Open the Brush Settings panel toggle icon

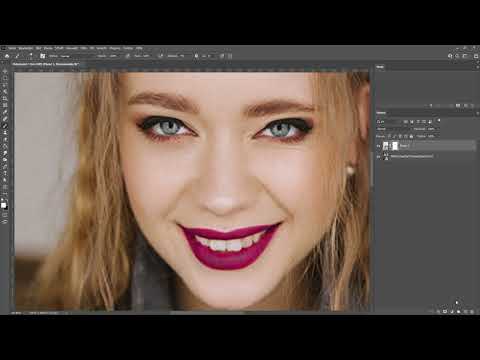click(x=43, y=56)
